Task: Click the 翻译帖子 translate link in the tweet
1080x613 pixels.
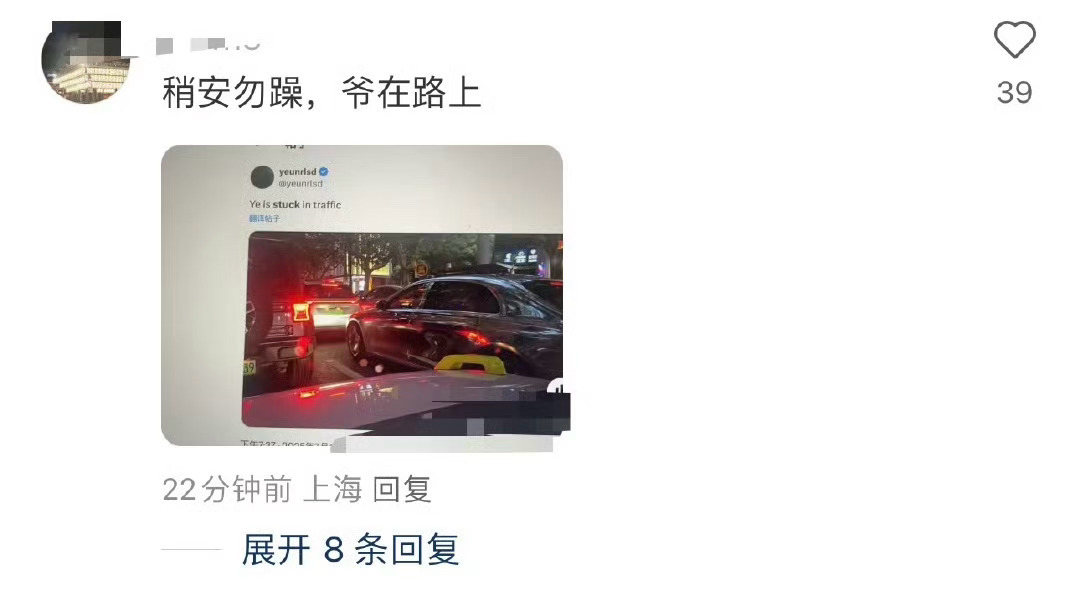Action: click(264, 218)
